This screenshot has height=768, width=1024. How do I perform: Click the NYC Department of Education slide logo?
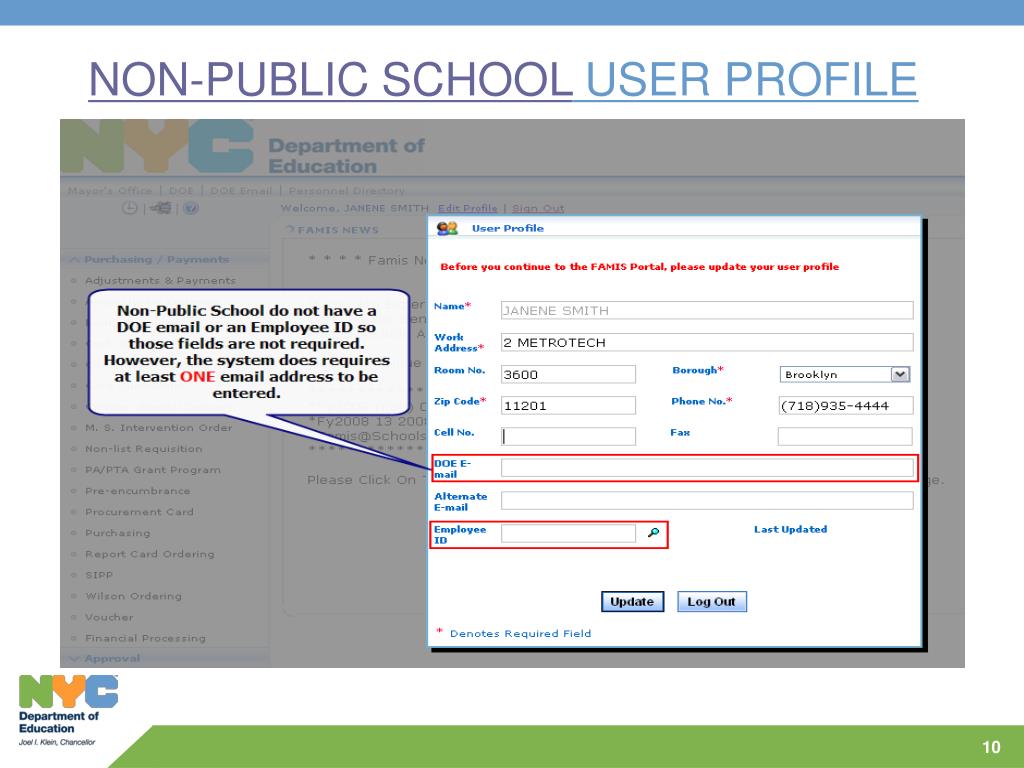coord(68,711)
